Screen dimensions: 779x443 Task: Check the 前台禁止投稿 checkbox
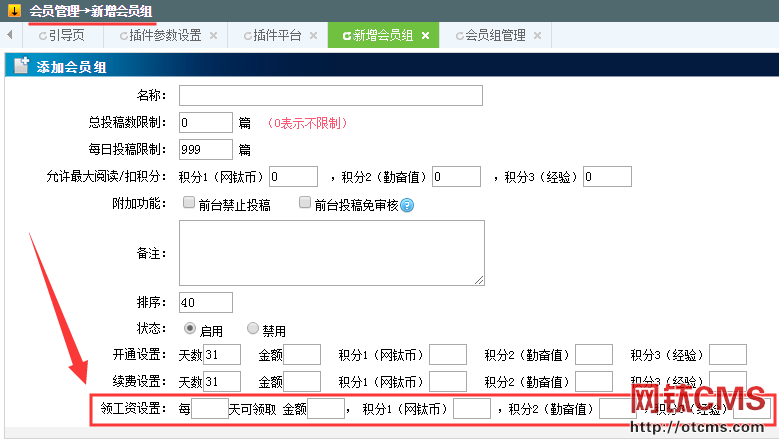pos(189,202)
